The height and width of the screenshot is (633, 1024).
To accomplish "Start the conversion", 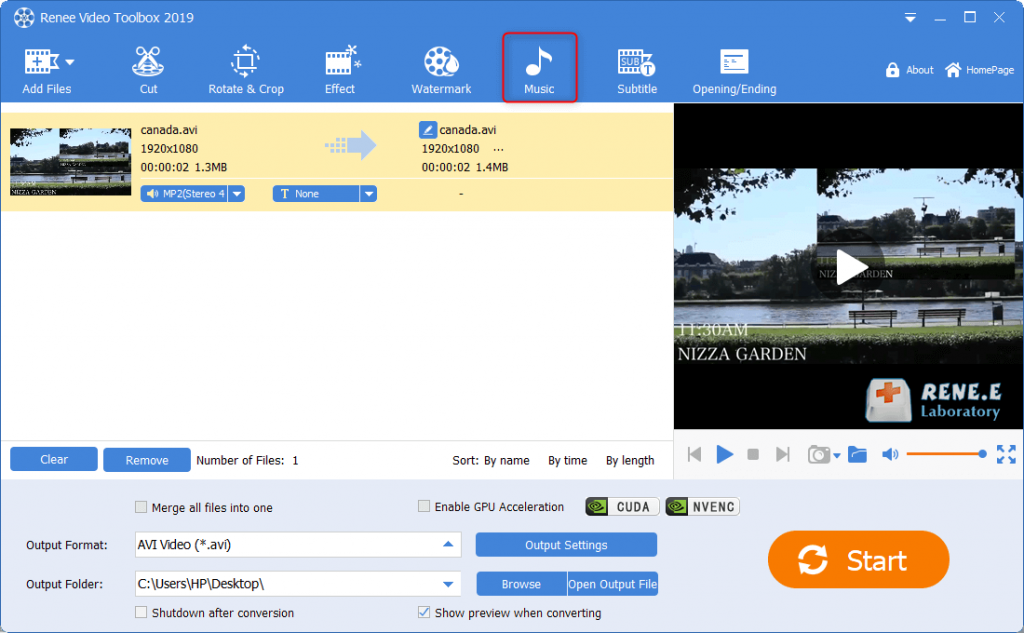I will coord(858,560).
